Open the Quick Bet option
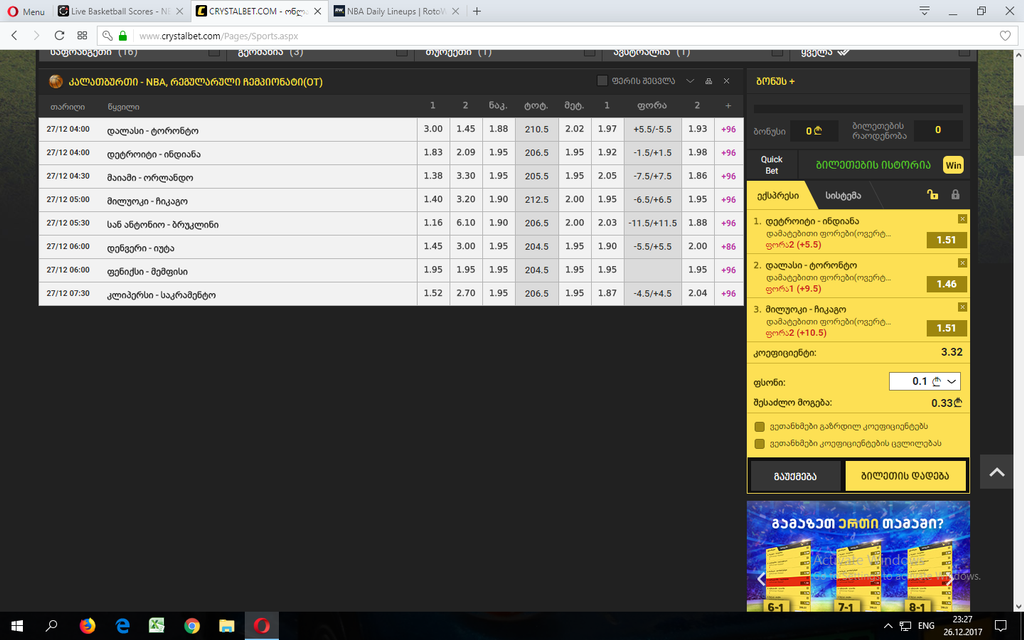 click(771, 165)
